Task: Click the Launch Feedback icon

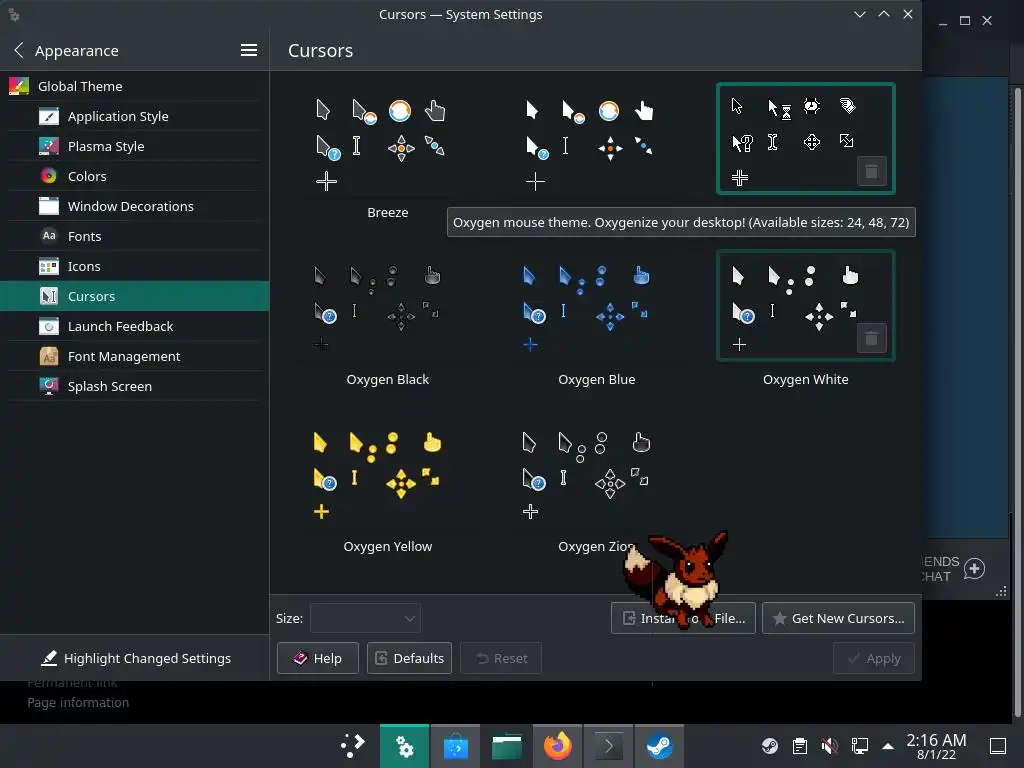Action: (49, 327)
